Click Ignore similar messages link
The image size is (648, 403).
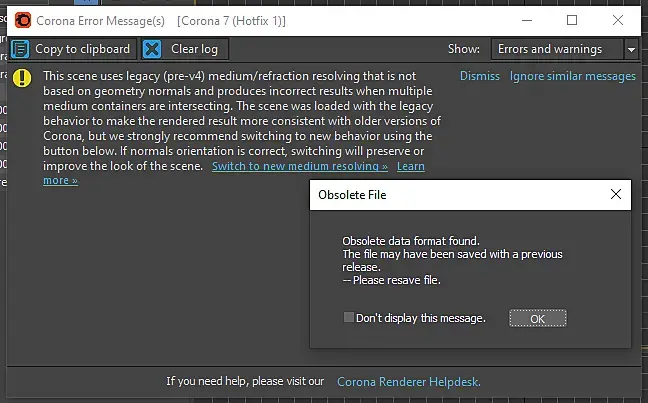point(572,76)
